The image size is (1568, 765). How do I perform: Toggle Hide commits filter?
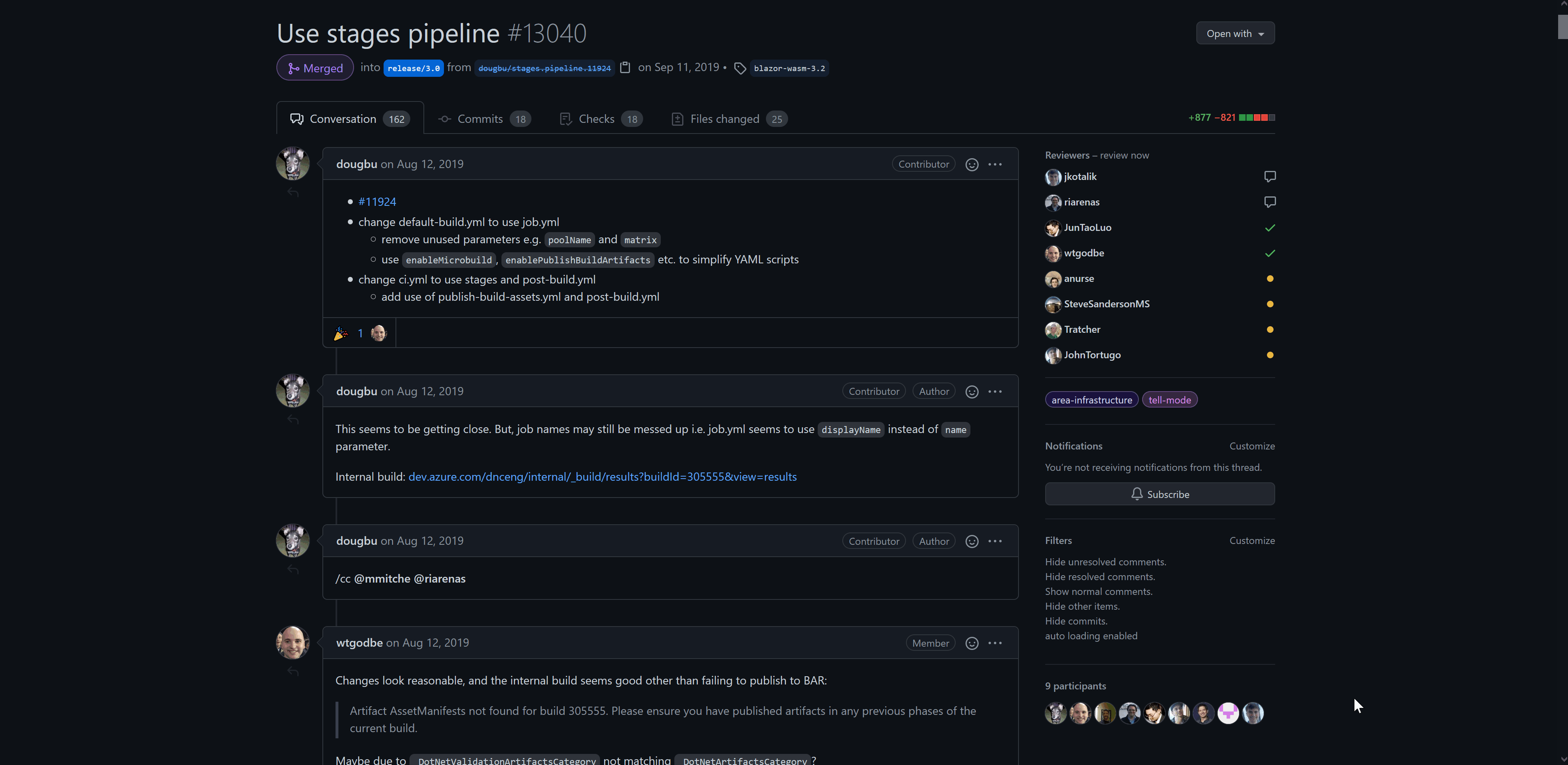click(1076, 621)
